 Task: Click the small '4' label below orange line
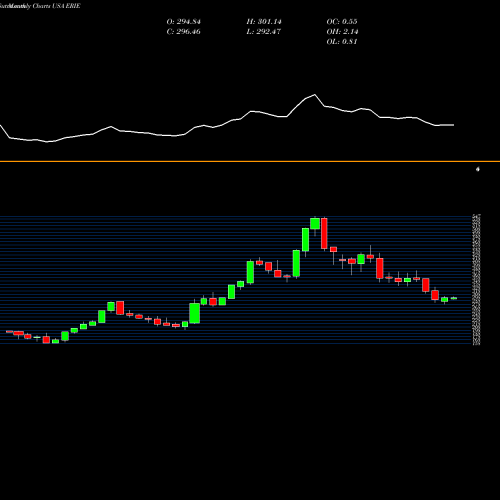(x=478, y=169)
